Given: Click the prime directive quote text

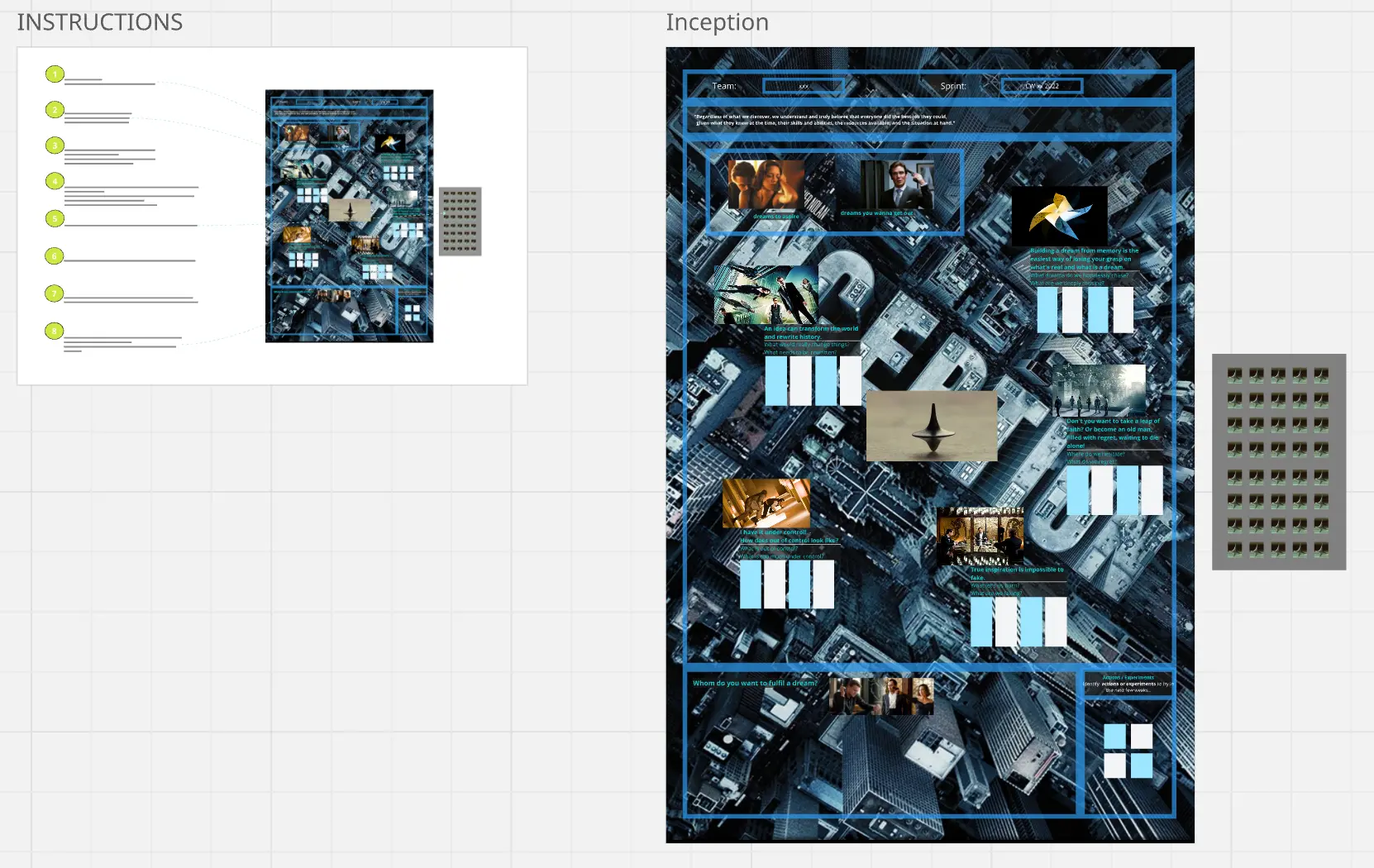Looking at the screenshot, I should click(825, 120).
